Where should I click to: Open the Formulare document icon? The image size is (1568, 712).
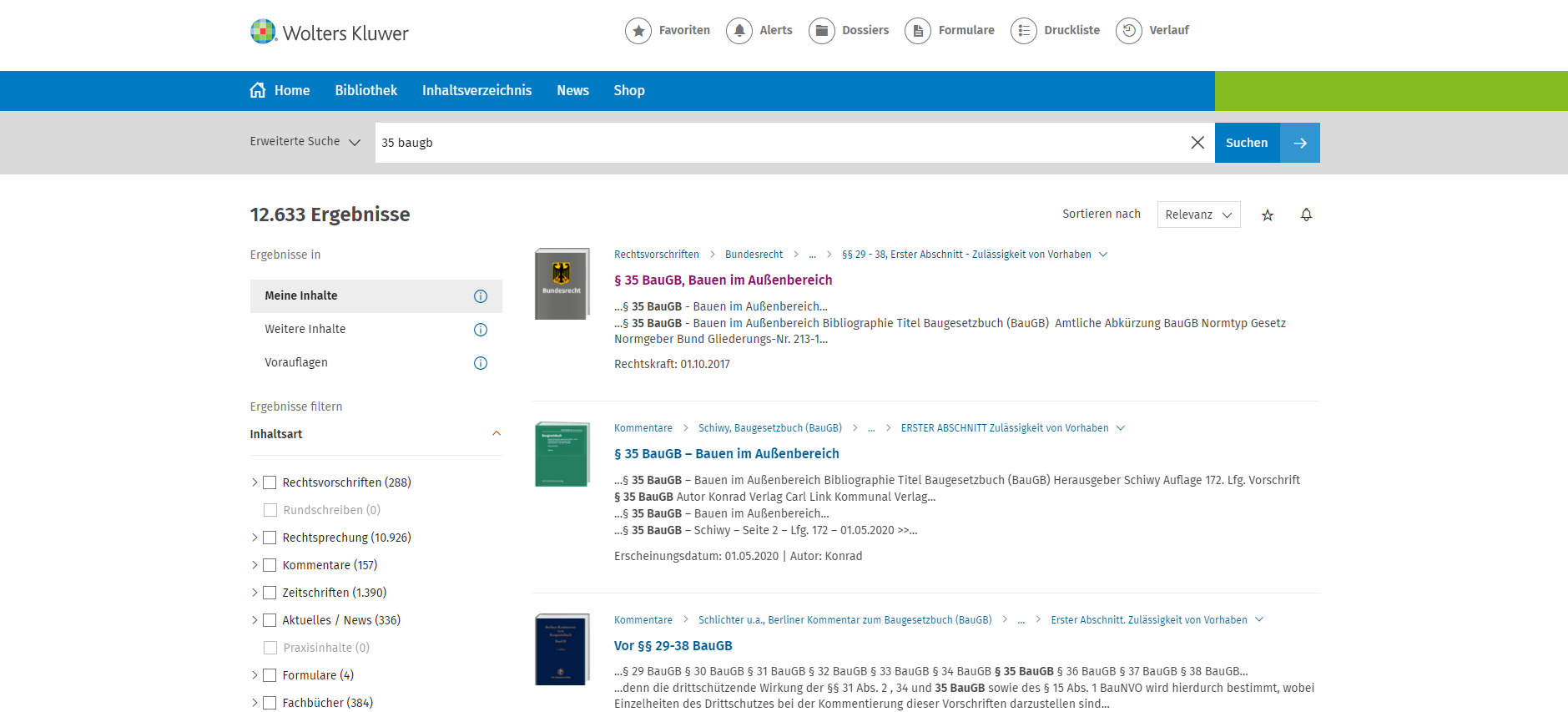click(917, 31)
